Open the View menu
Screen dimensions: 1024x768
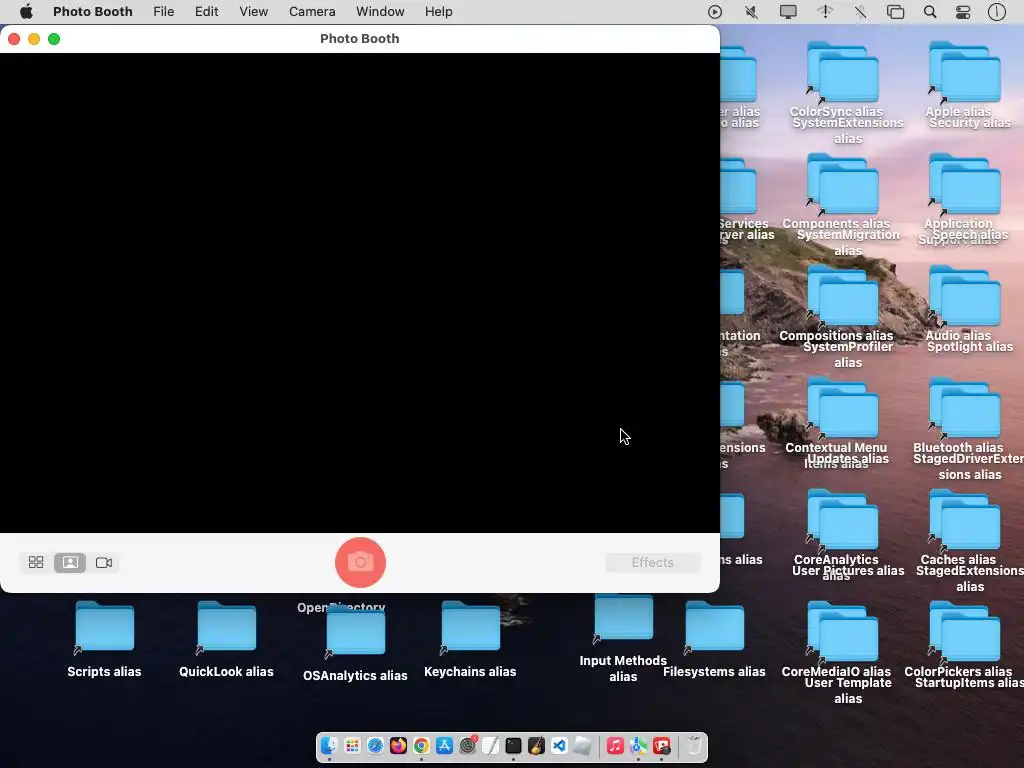pos(253,12)
